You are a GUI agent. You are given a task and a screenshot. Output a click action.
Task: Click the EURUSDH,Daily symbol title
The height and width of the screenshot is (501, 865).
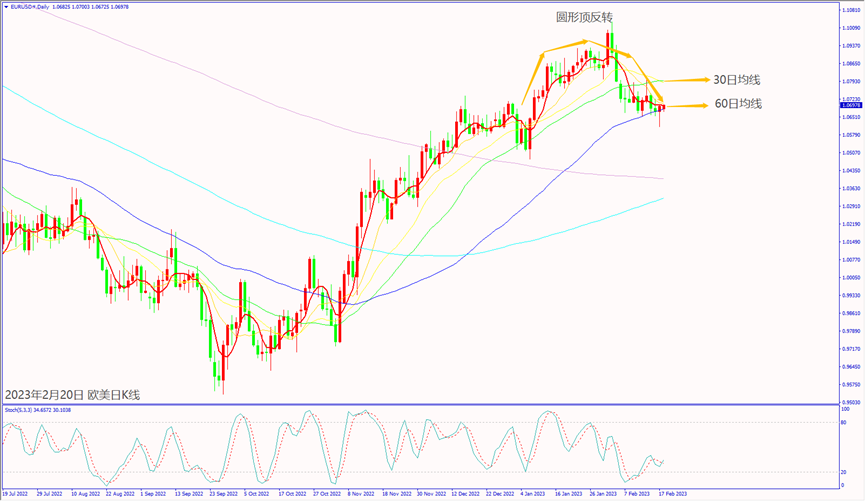[36, 6]
